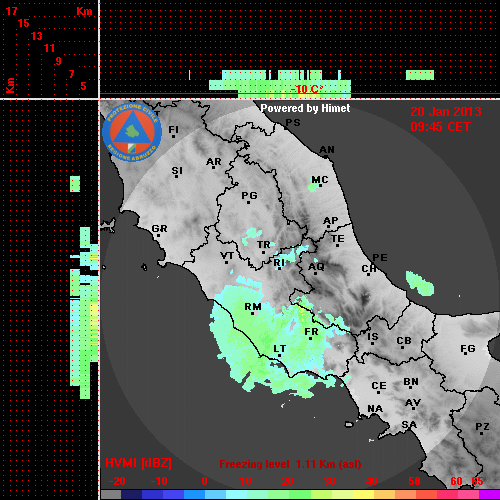
Task: Click the '-10' scale value on the dBZ legend
Action: (159, 481)
